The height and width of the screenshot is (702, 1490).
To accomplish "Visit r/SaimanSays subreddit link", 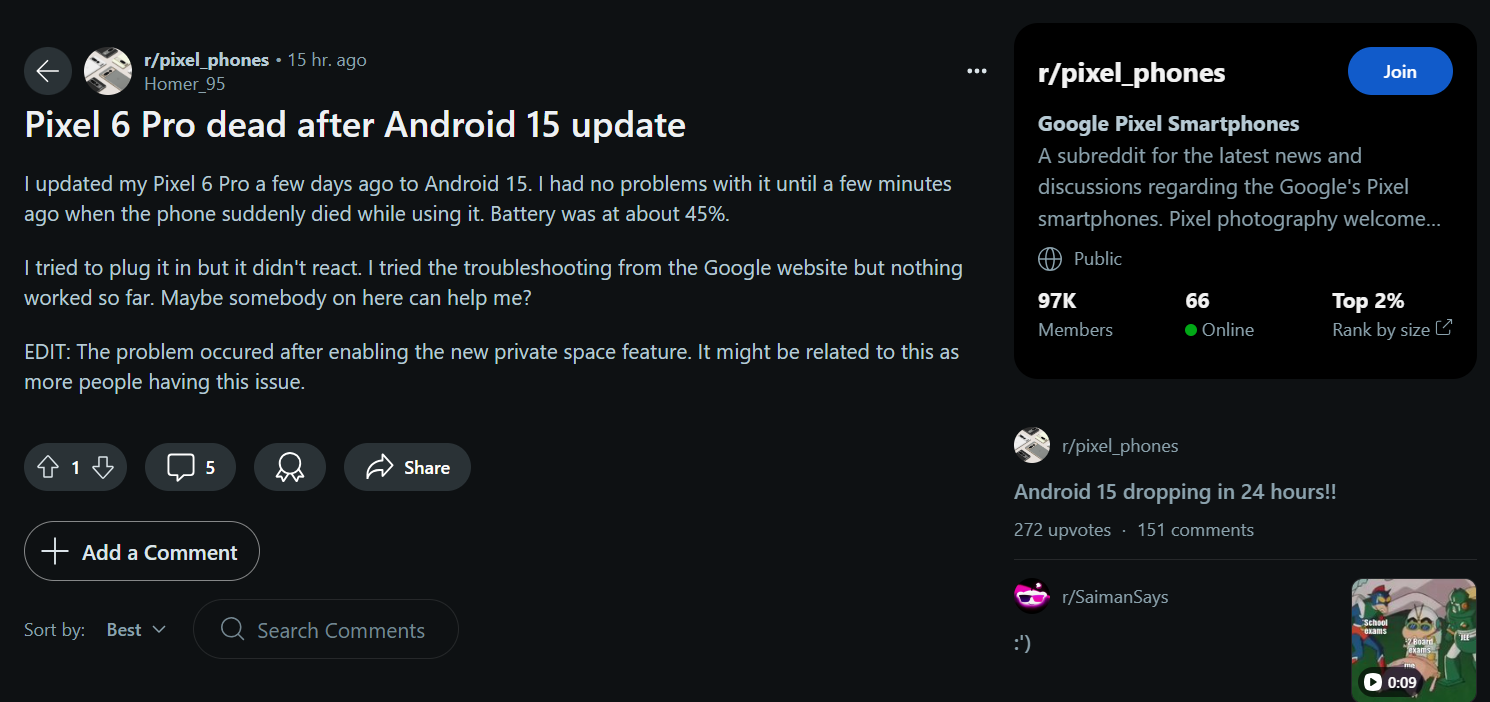I will 1115,597.
